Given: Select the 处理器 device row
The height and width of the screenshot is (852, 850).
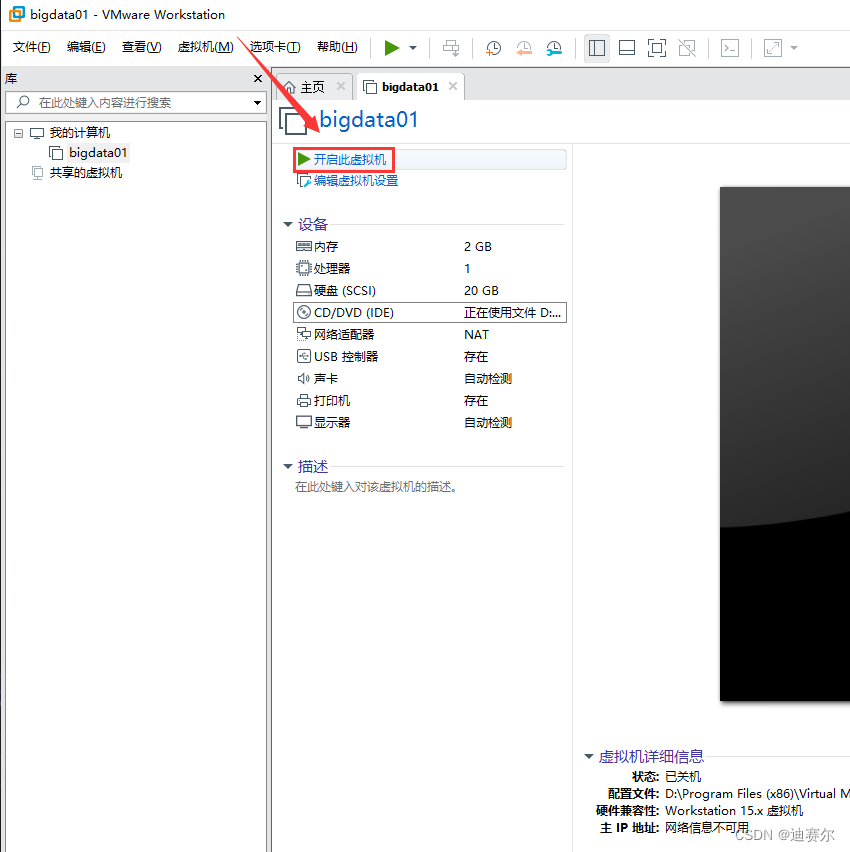Looking at the screenshot, I should pyautogui.click(x=429, y=268).
